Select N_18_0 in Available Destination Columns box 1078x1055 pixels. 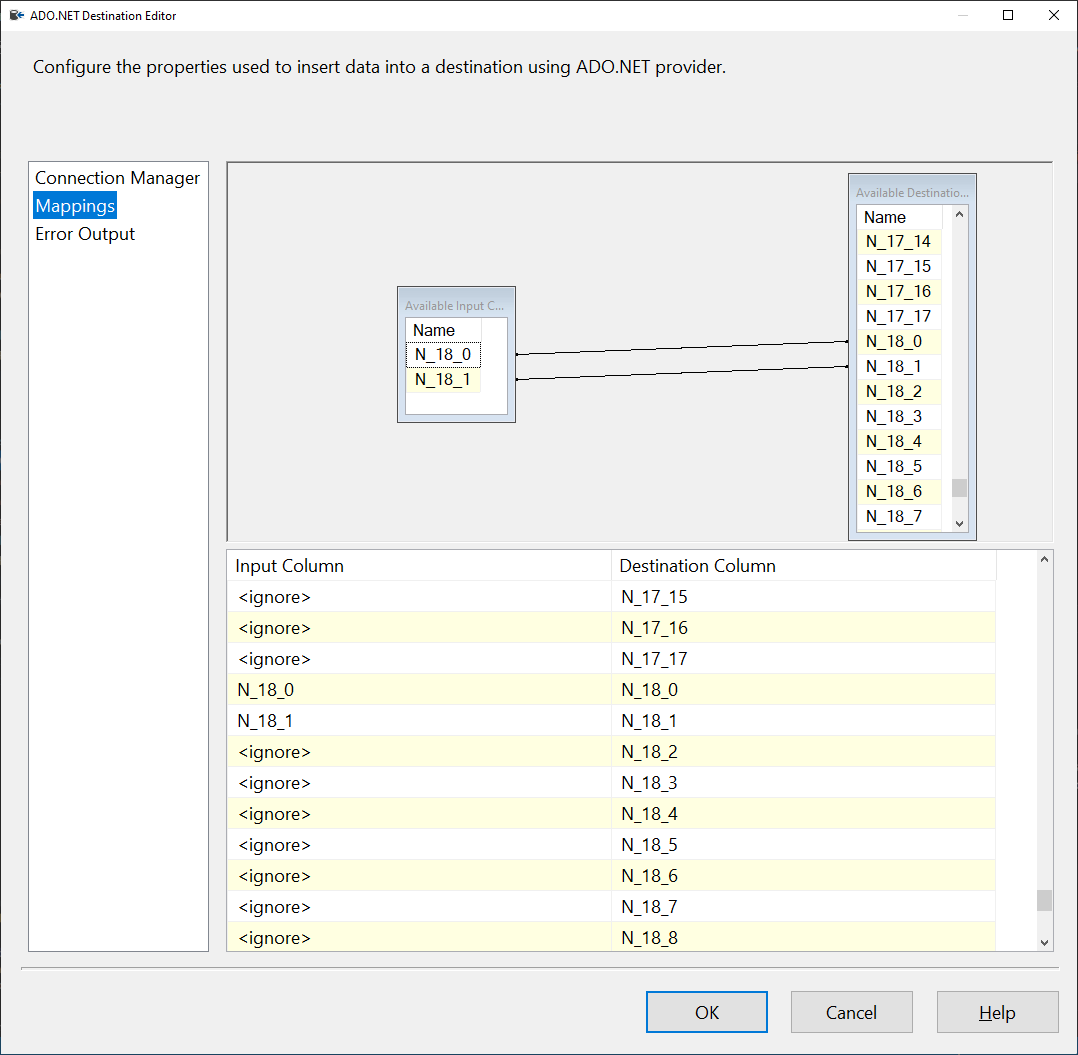(899, 342)
